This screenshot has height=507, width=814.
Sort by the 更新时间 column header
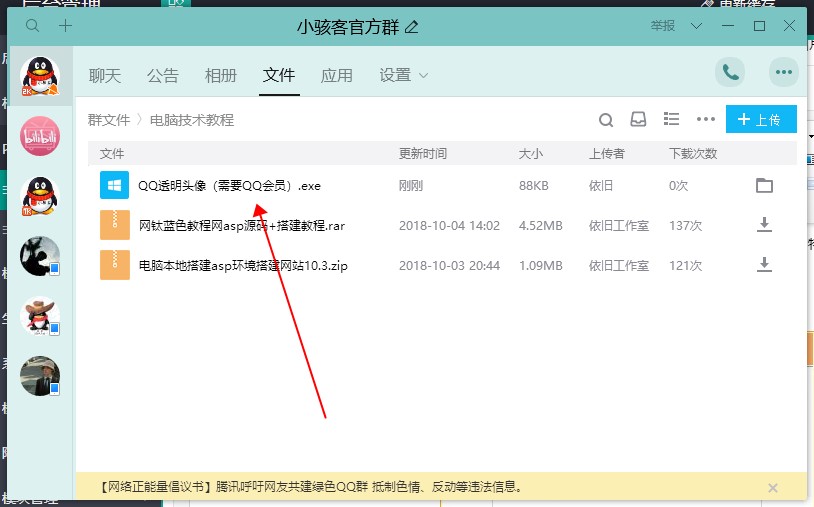(423, 154)
